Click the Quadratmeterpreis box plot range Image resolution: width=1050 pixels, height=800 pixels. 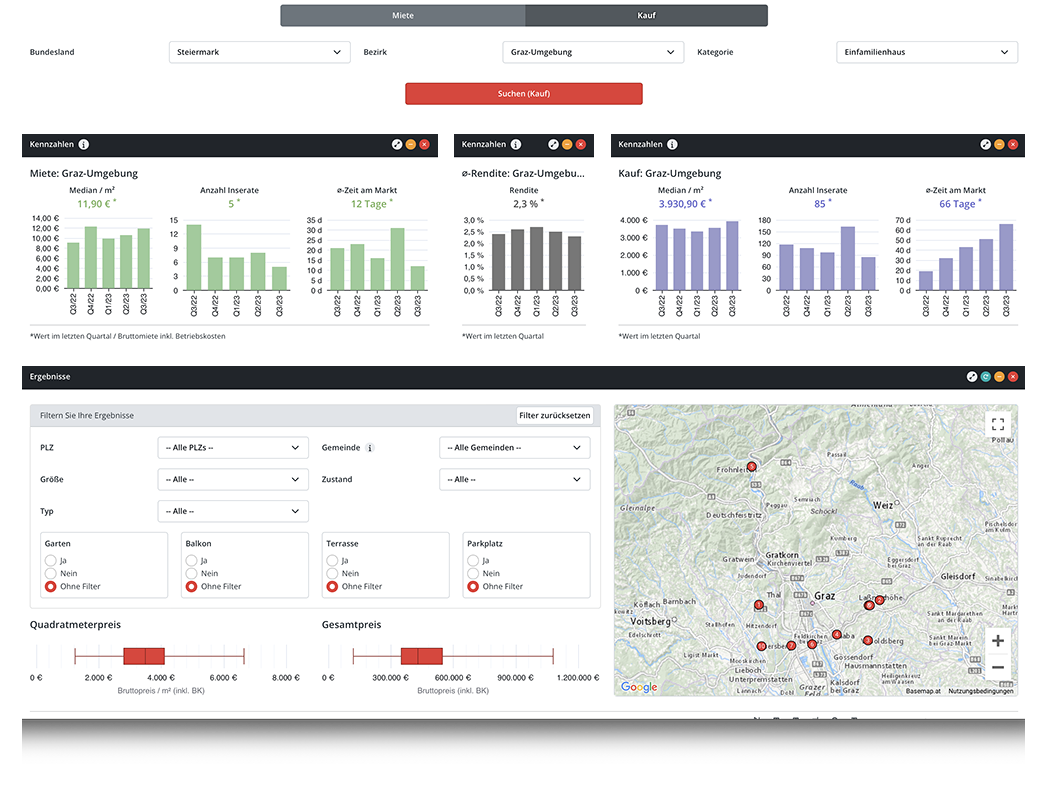(144, 656)
